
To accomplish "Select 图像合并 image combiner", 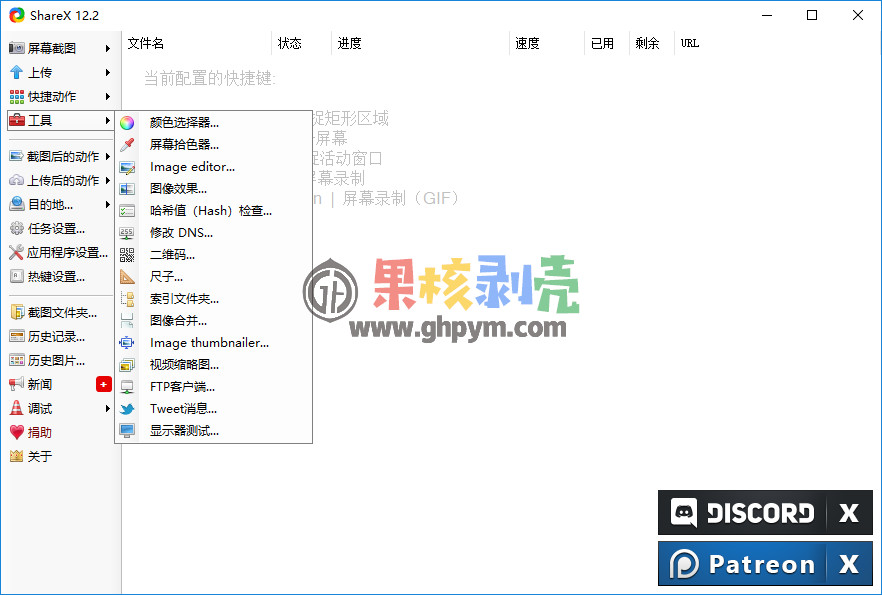I will pos(213,321).
